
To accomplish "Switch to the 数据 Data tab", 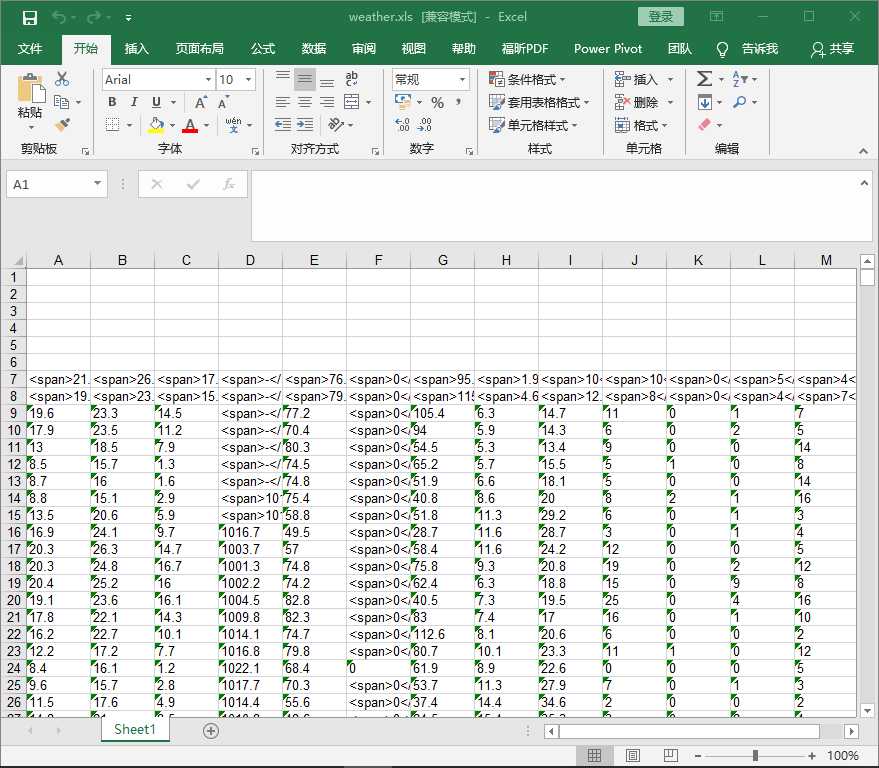I will click(313, 49).
